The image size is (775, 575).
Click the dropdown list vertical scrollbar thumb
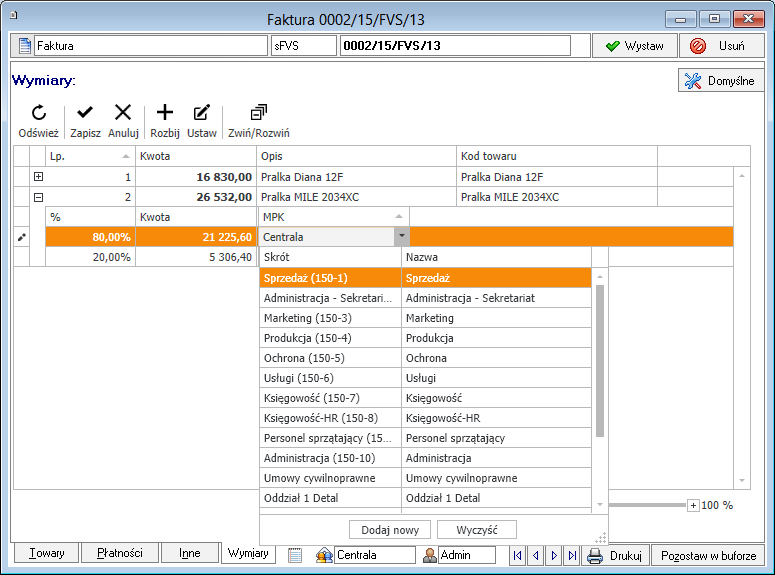(x=600, y=361)
